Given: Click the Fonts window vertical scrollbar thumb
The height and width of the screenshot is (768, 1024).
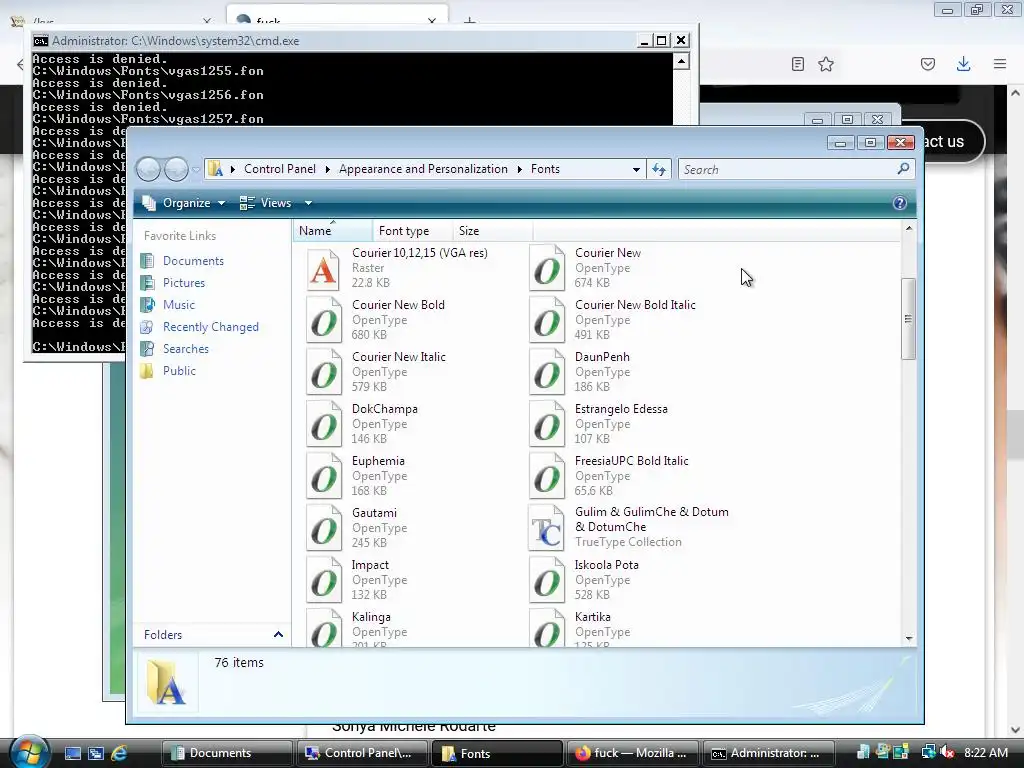Looking at the screenshot, I should pos(908,319).
